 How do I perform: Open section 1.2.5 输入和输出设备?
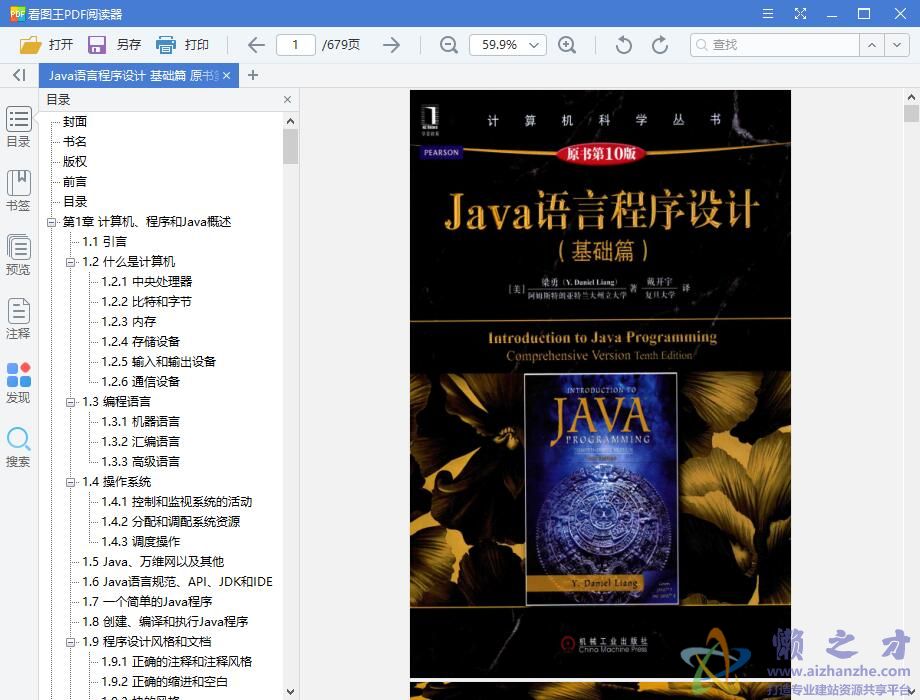pyautogui.click(x=158, y=361)
